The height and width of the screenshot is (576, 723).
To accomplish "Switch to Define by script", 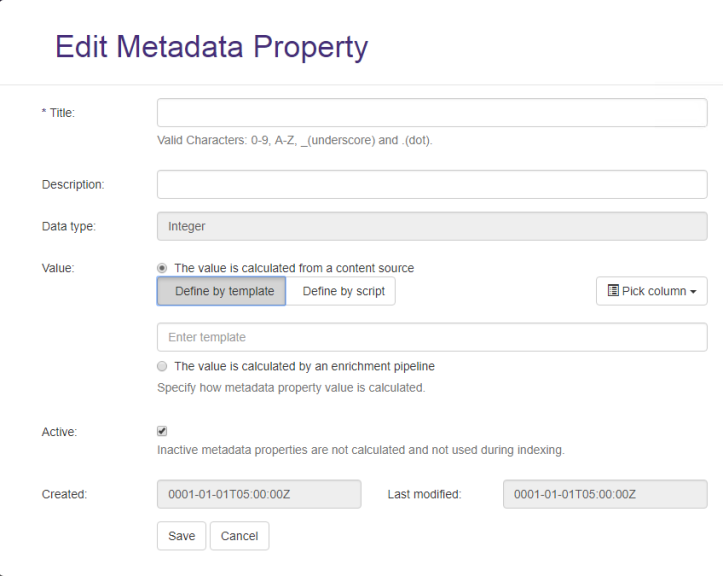I will pos(343,291).
